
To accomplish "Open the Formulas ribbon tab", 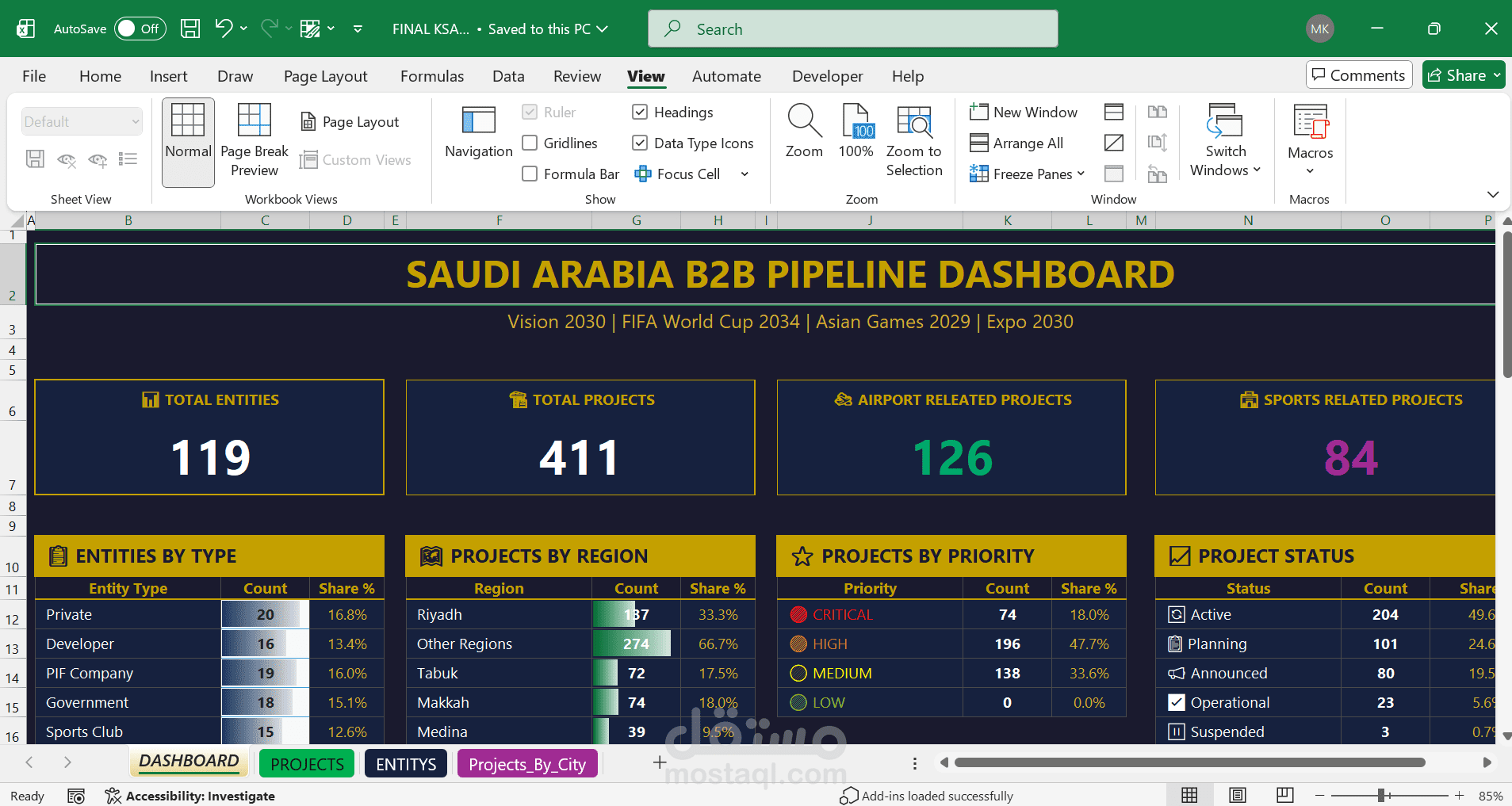I will pos(431,76).
